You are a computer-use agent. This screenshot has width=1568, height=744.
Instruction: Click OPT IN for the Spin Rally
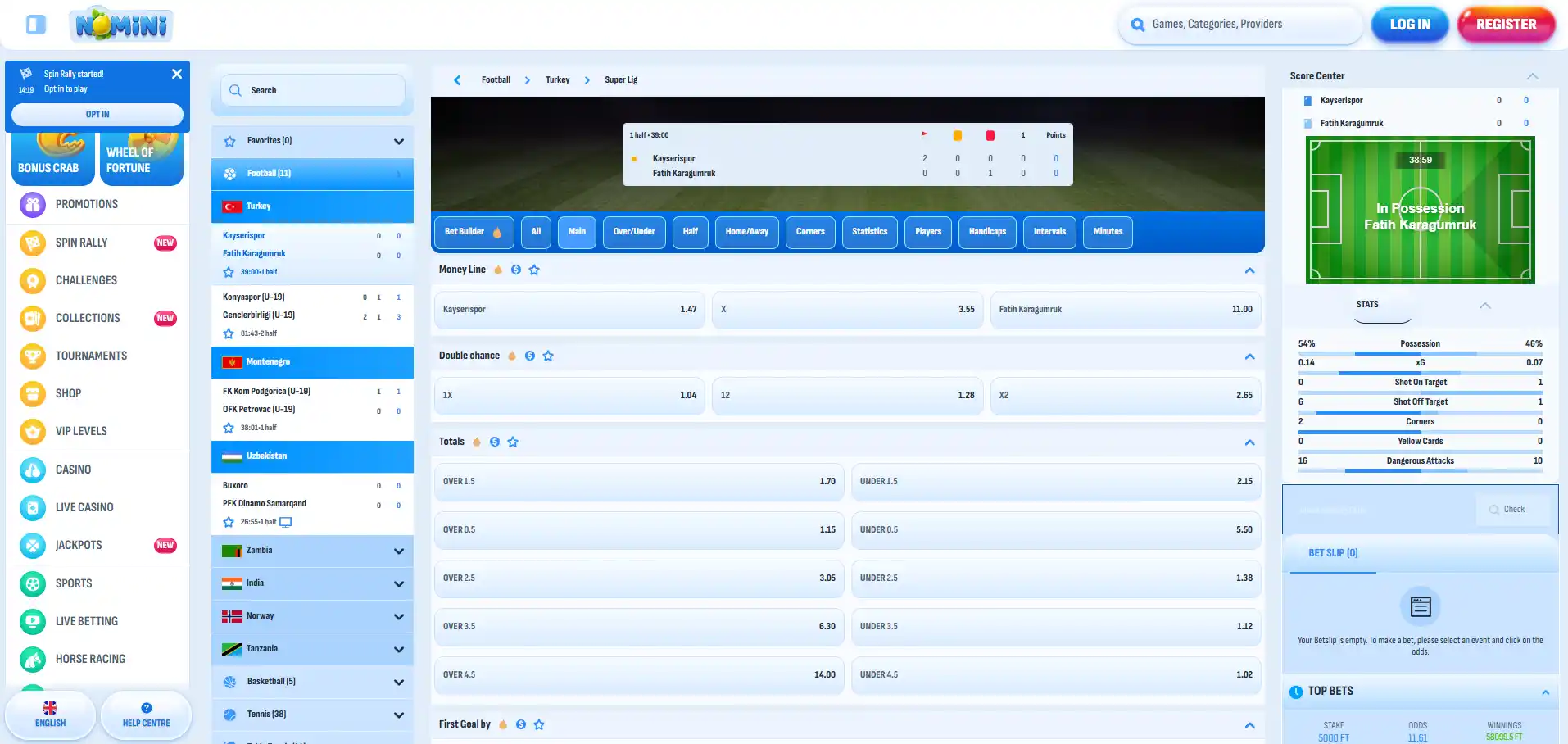[97, 115]
